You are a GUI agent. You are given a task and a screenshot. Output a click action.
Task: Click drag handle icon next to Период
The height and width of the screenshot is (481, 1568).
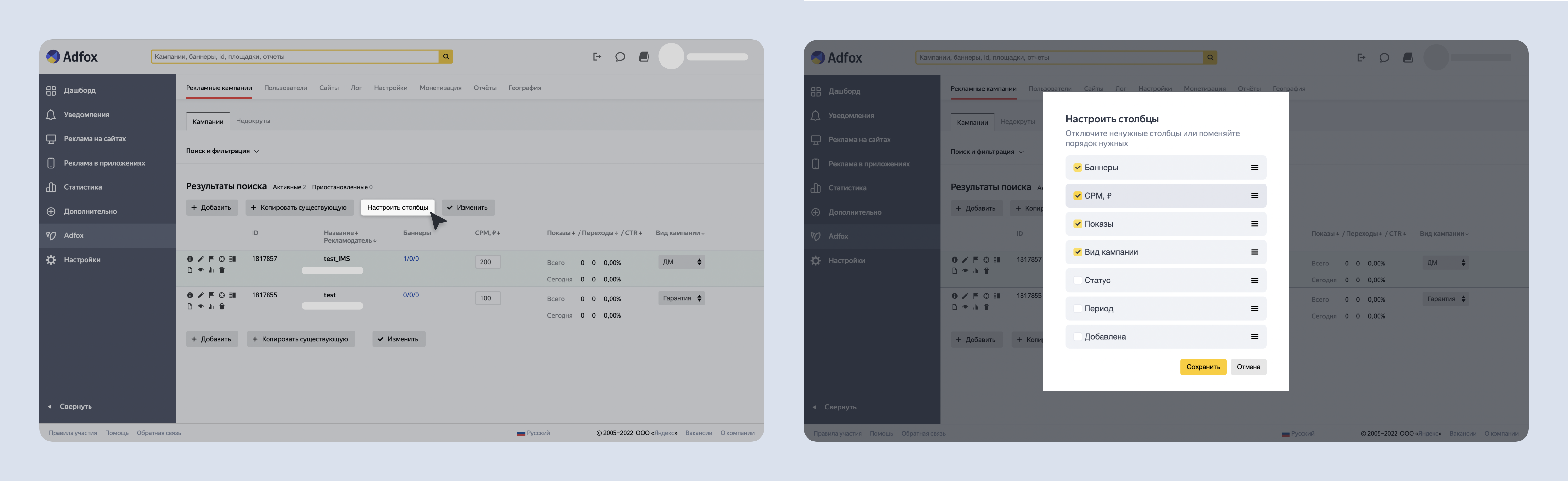click(x=1254, y=308)
